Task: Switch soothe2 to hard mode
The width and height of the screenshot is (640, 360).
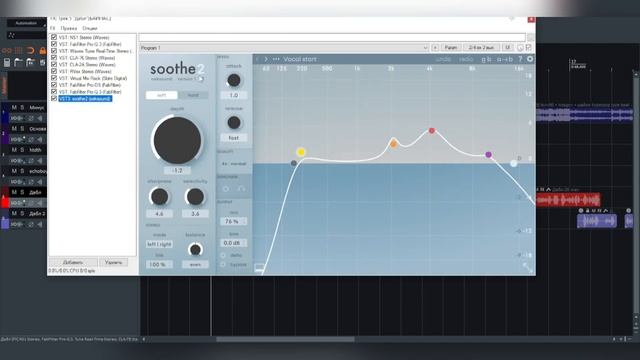Action: point(193,95)
